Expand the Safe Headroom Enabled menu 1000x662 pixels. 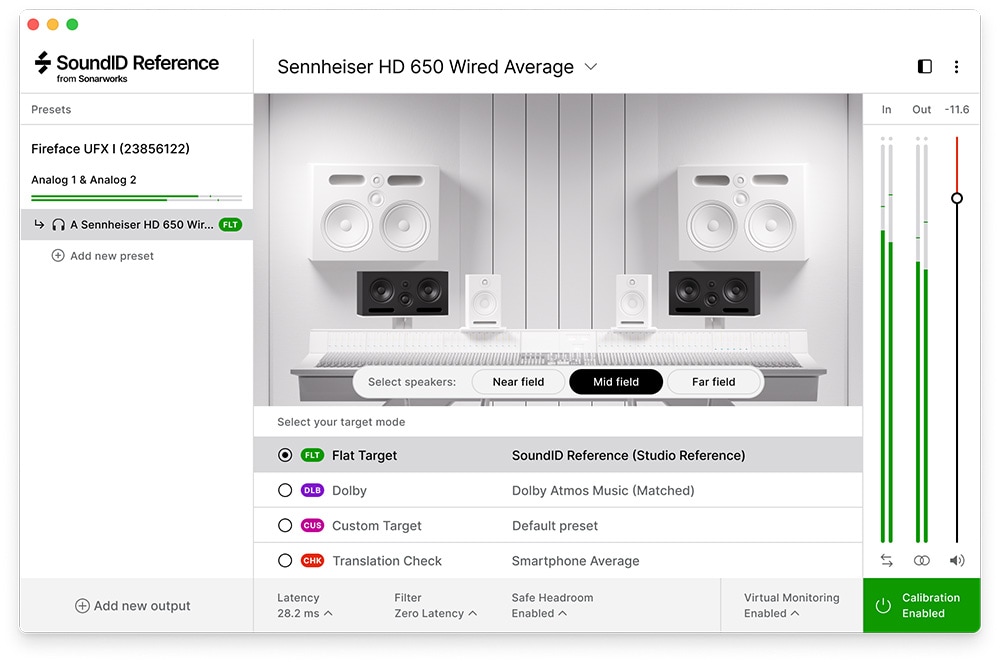pyautogui.click(x=552, y=606)
